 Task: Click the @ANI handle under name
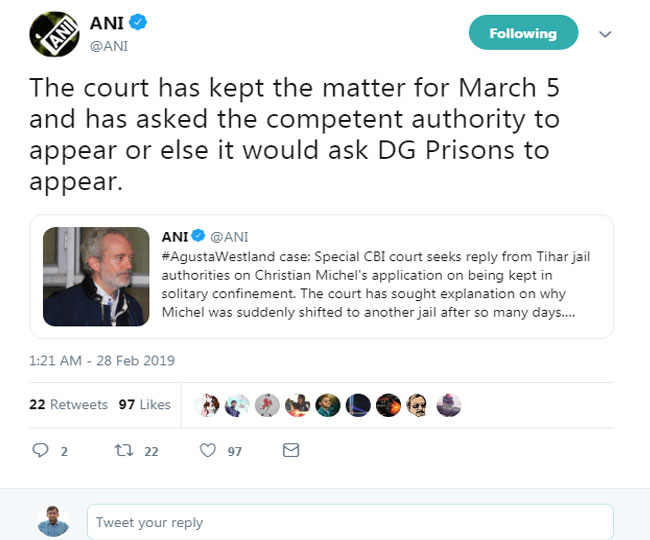[x=109, y=46]
